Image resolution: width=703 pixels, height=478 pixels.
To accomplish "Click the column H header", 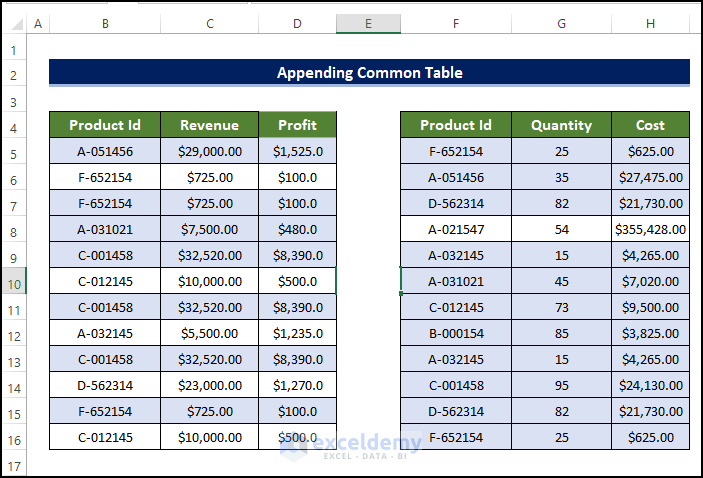I will [x=651, y=23].
